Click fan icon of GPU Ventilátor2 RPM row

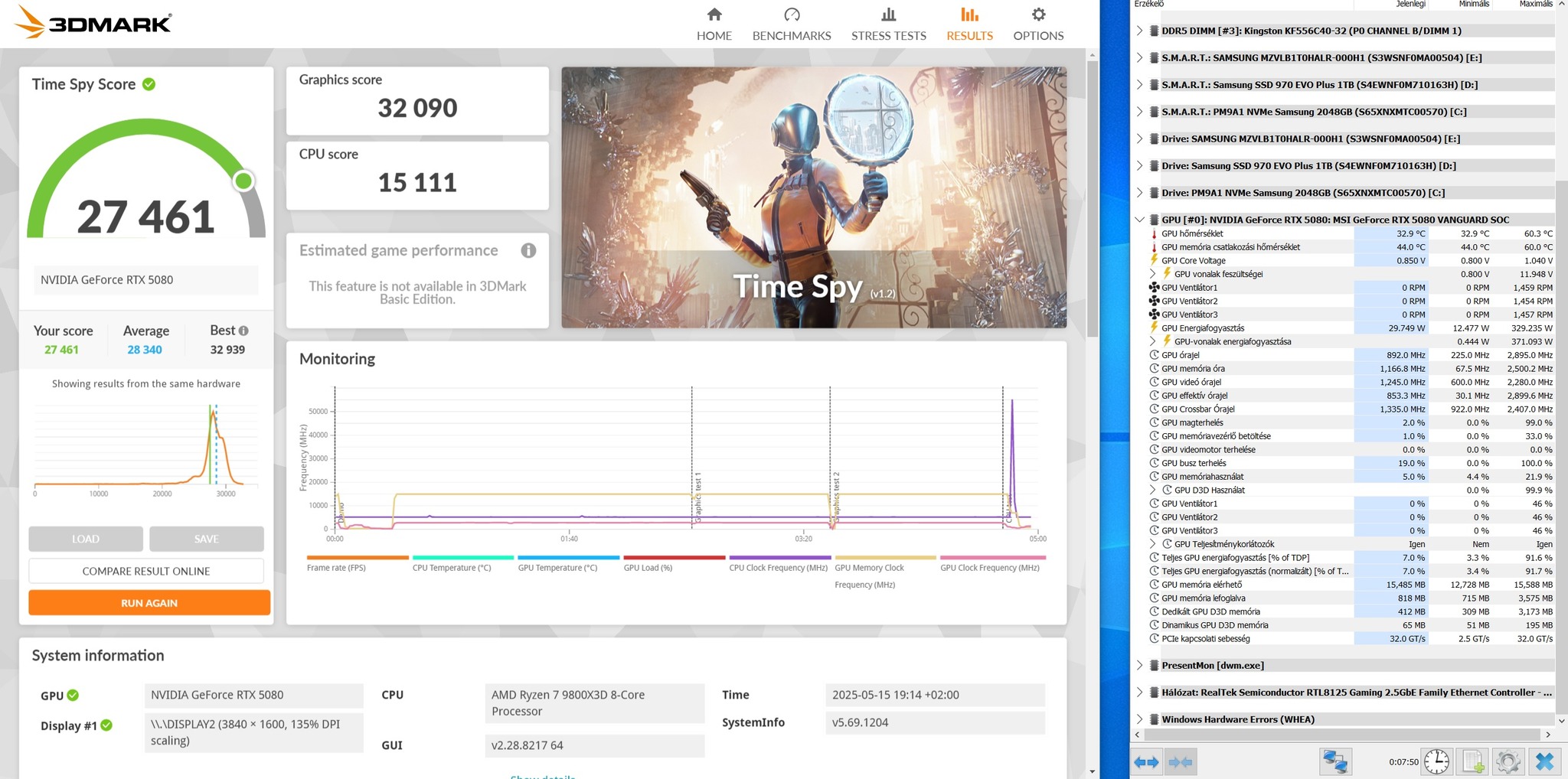(x=1154, y=301)
